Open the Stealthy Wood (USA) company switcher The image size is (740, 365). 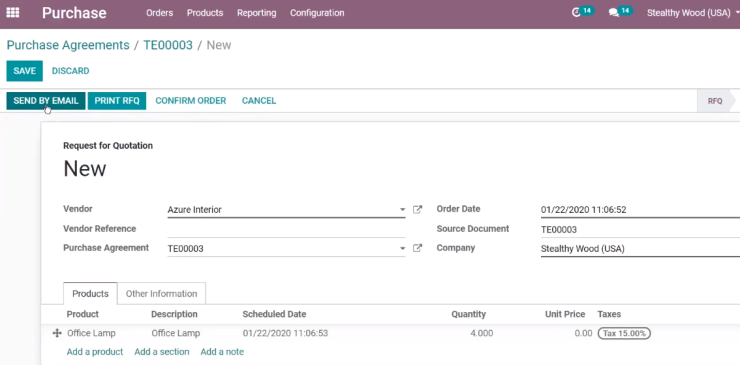click(692, 13)
